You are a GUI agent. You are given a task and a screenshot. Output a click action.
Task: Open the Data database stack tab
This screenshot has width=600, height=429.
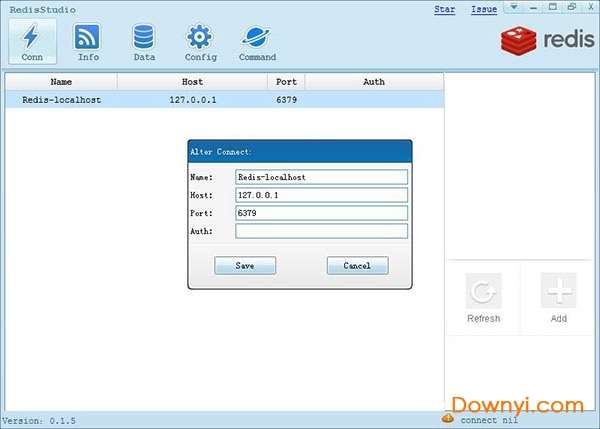click(144, 41)
